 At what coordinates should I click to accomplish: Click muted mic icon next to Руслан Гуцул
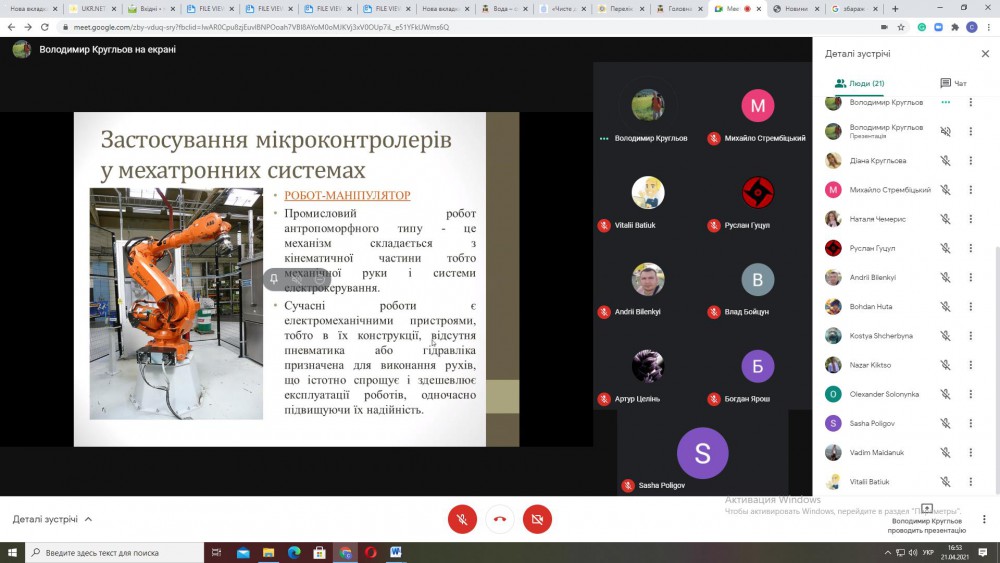pos(945,248)
